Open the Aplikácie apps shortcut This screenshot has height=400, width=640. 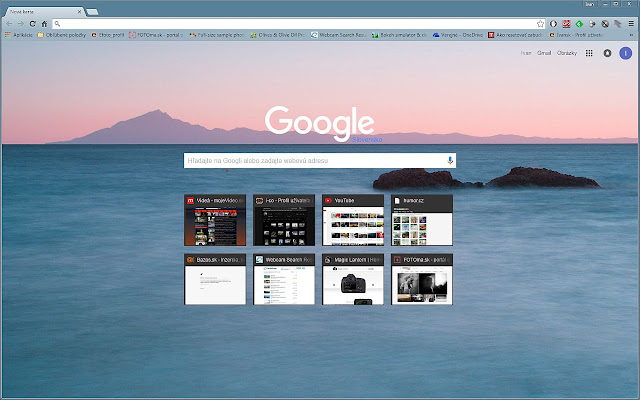19,35
